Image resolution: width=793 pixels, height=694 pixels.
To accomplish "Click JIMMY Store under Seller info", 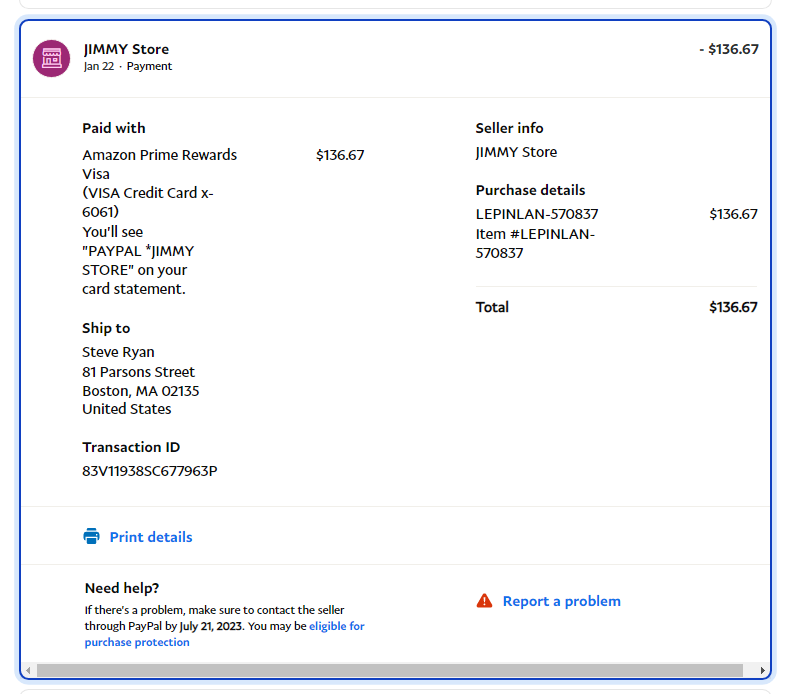I will (x=516, y=152).
